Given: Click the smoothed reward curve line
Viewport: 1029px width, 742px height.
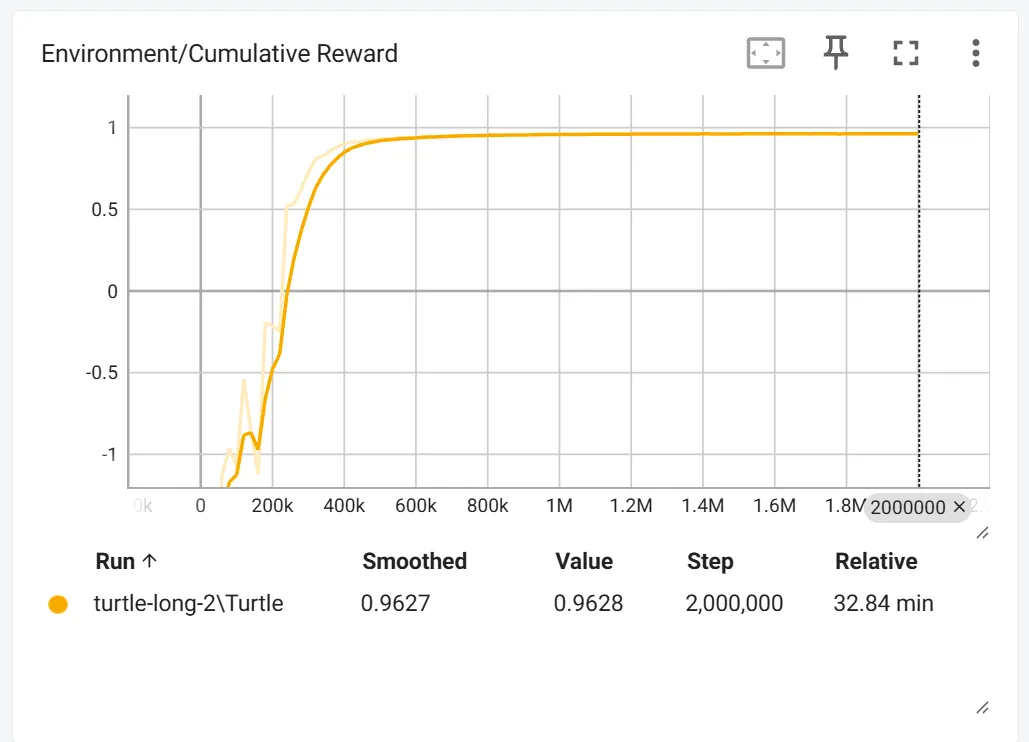Looking at the screenshot, I should 600,133.
